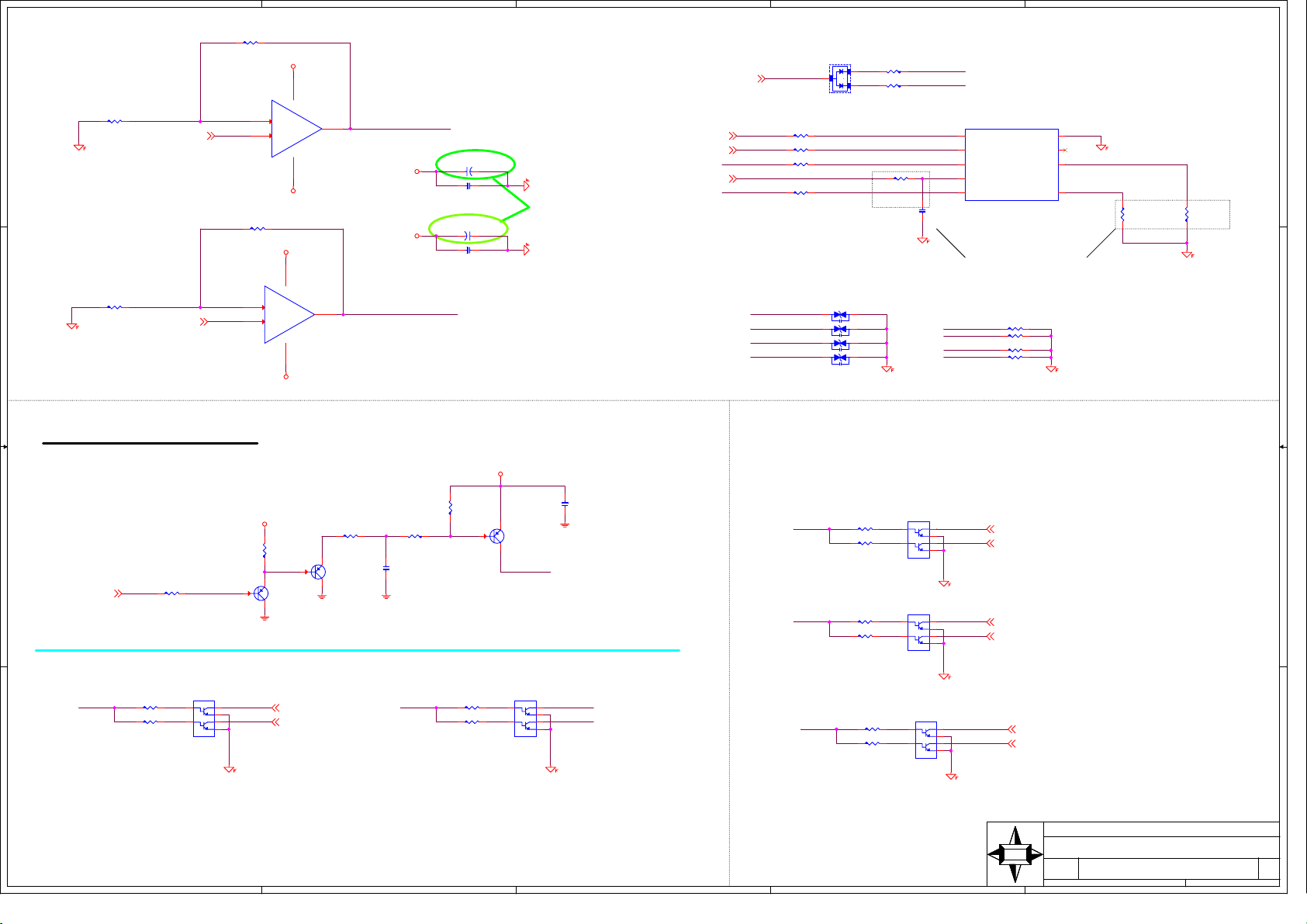Select the bottom TVS diode in the four-diode stack
Viewport: 1307px width, 924px height.
840,358
